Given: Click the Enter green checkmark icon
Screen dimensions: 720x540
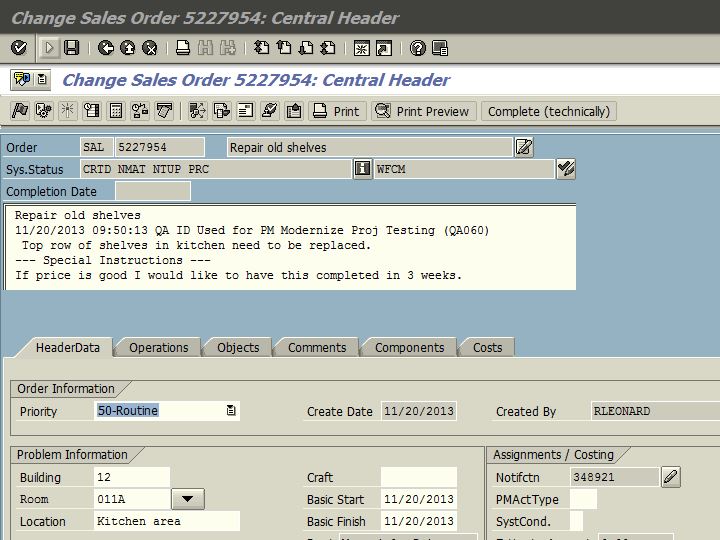Looking at the screenshot, I should [19, 48].
